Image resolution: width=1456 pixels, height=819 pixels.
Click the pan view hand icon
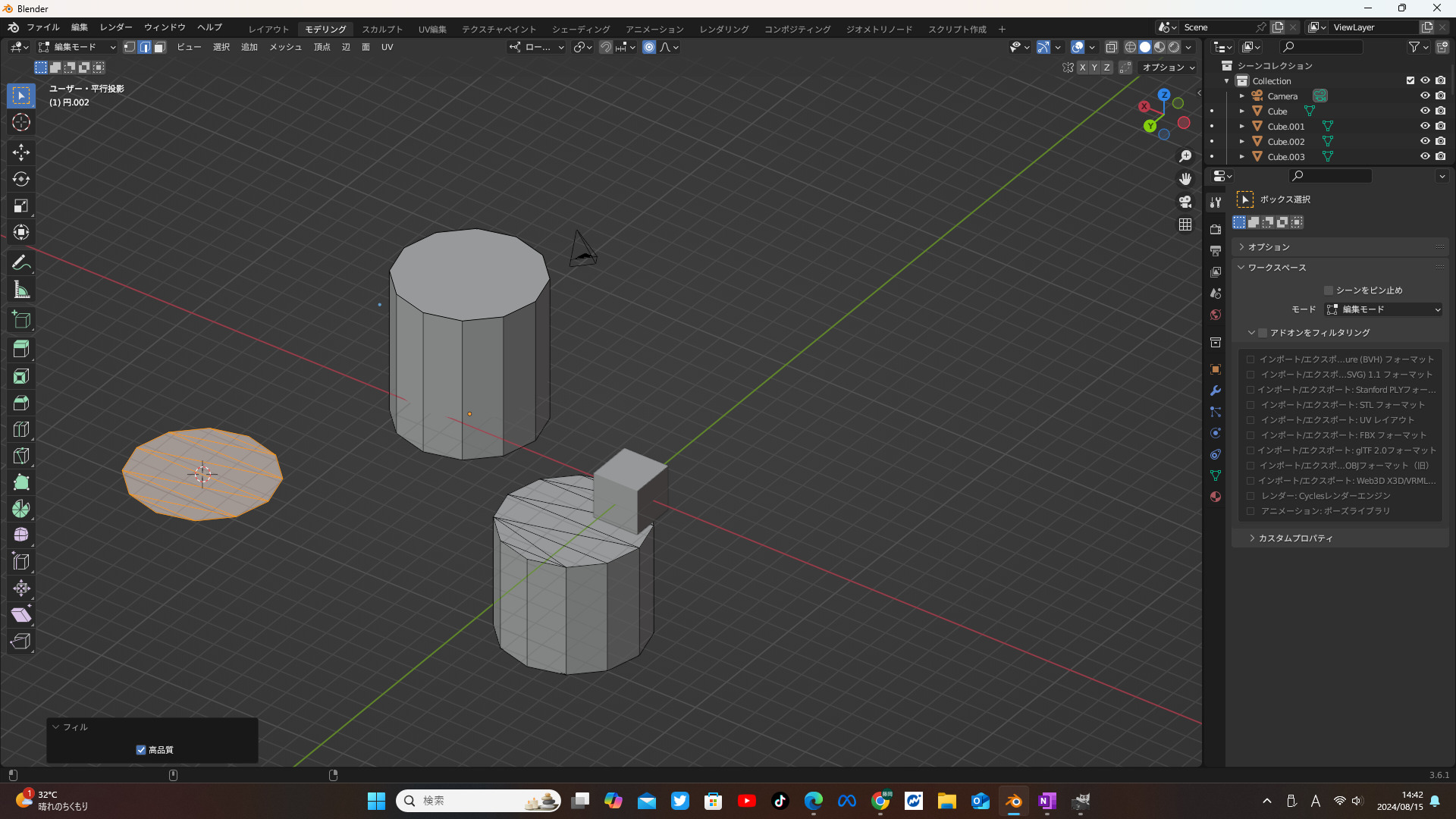tap(1185, 179)
